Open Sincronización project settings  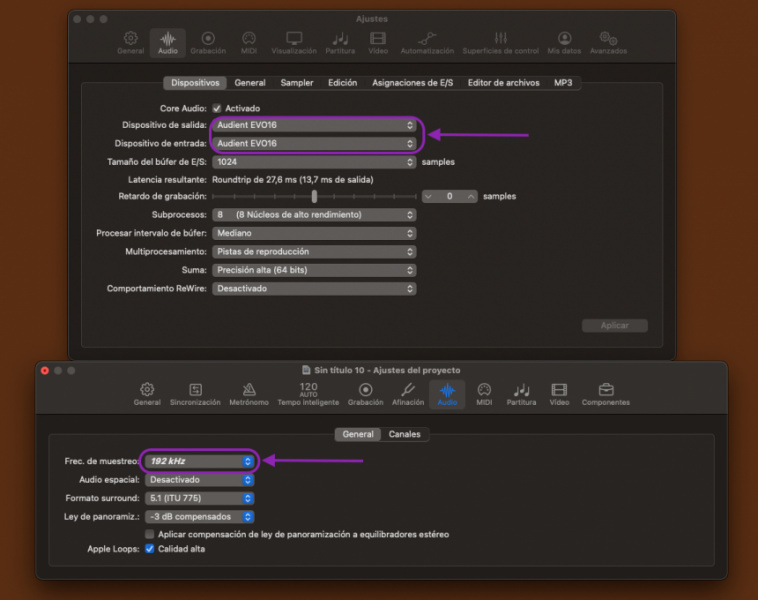[x=195, y=394]
